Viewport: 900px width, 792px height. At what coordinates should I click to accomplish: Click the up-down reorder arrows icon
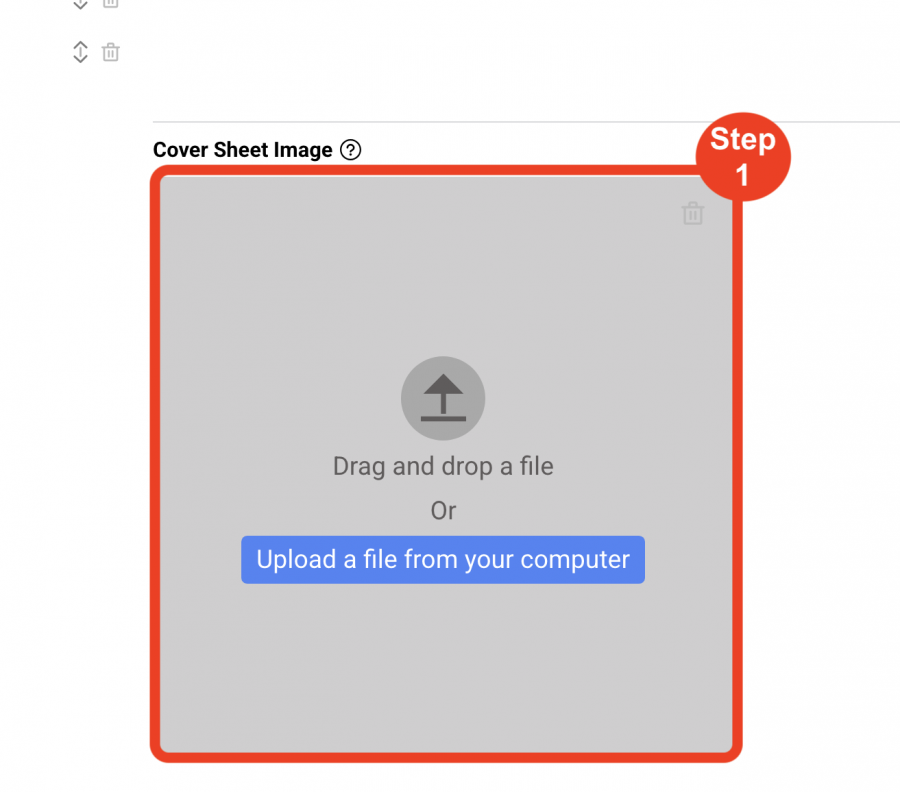click(80, 52)
